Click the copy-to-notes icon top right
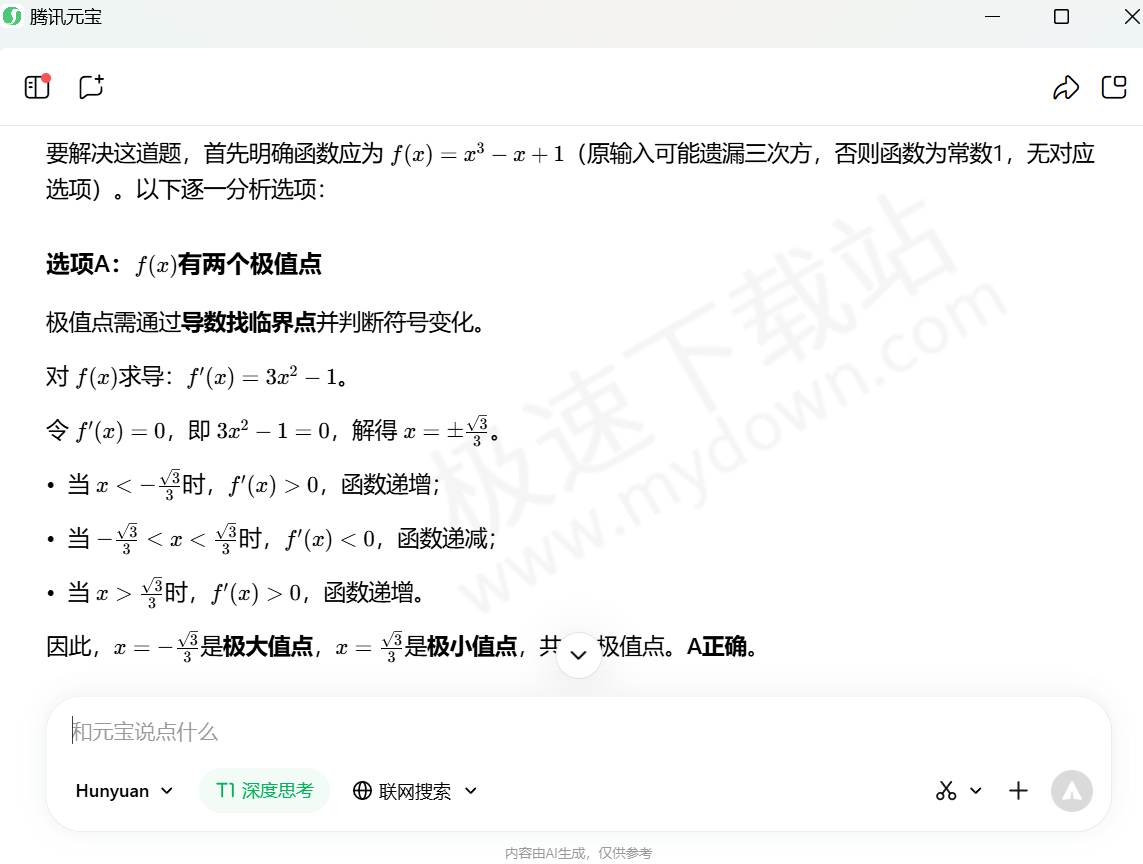Viewport: 1143px width, 864px height. pos(1114,87)
